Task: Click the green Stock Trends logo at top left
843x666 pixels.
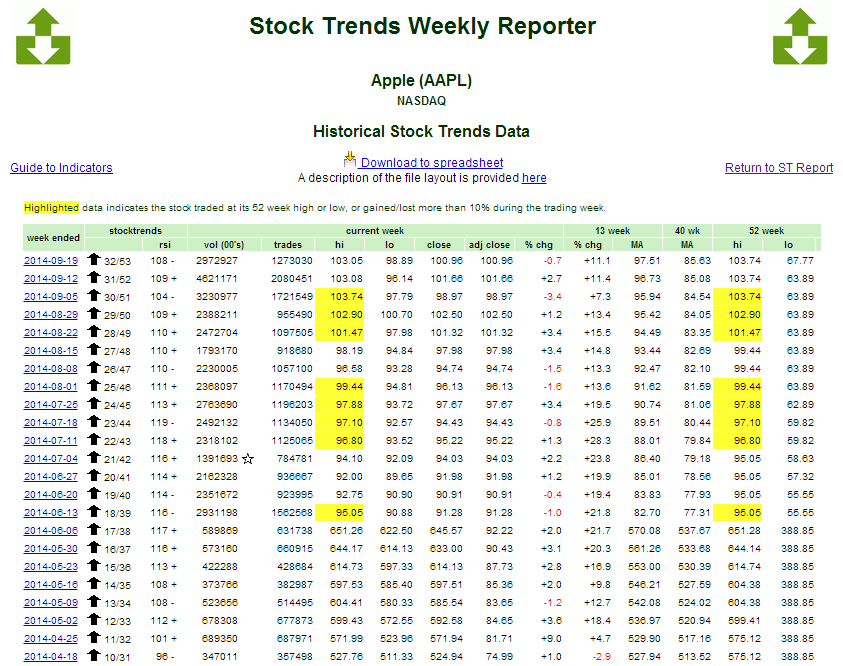Action: click(x=43, y=37)
